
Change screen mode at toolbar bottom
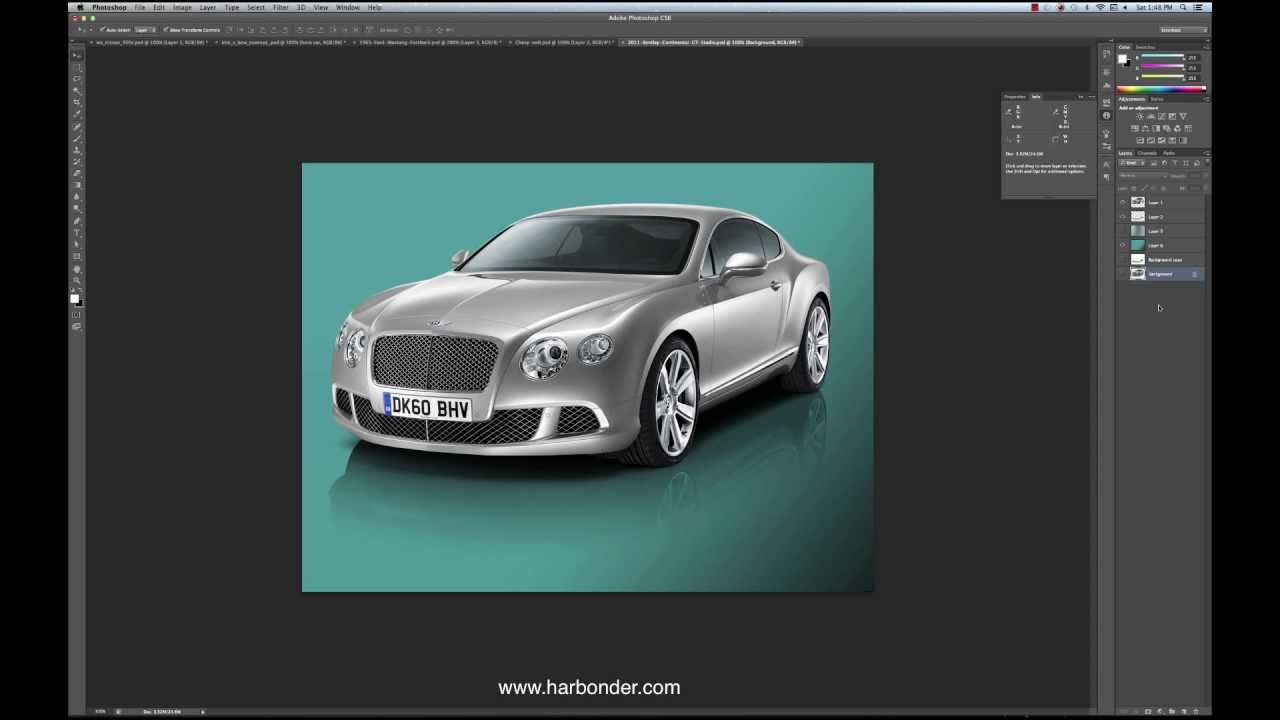click(x=77, y=327)
